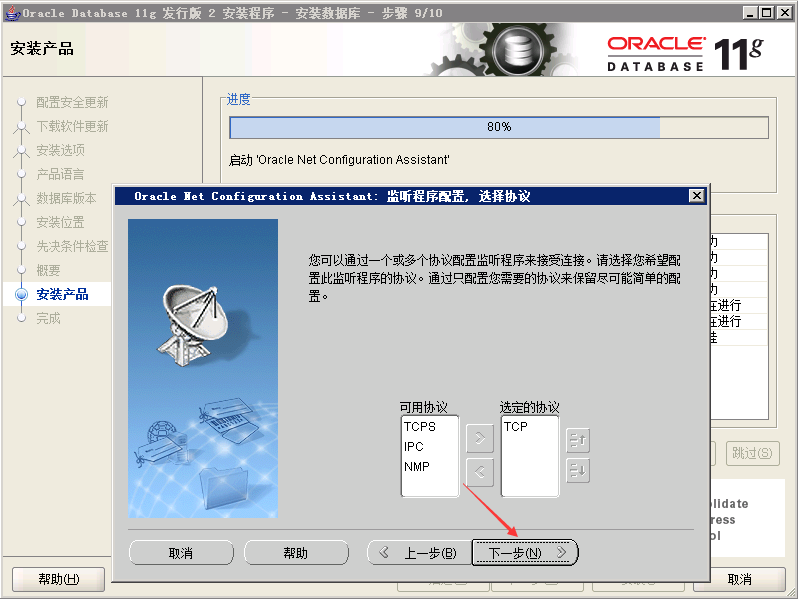Click status text 启动 'Oracle Net Configuration Assistant'
Image resolution: width=798 pixels, height=599 pixels.
click(x=339, y=160)
